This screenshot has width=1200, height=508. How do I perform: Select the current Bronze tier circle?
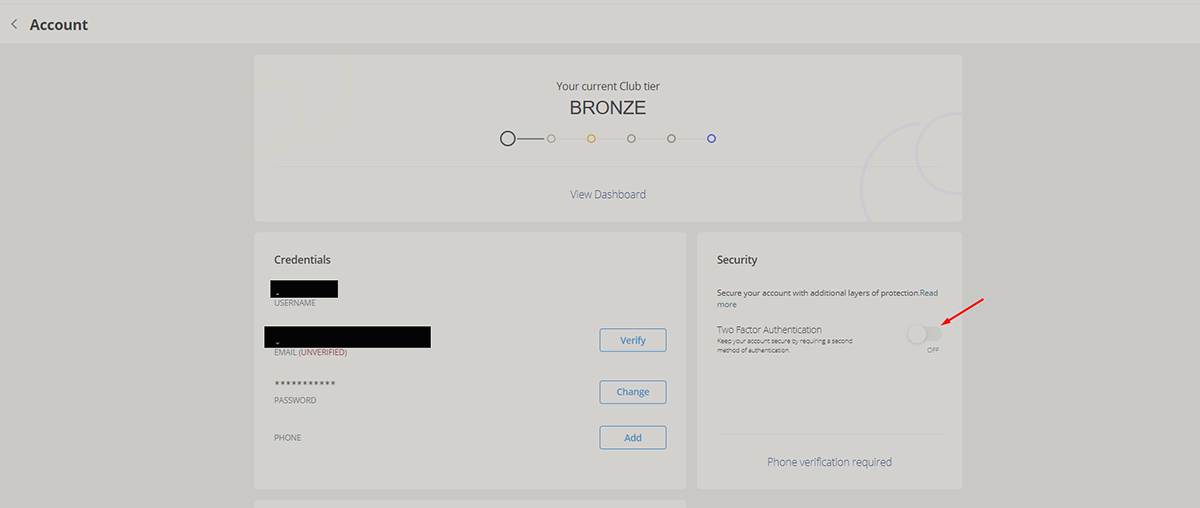pyautogui.click(x=508, y=138)
